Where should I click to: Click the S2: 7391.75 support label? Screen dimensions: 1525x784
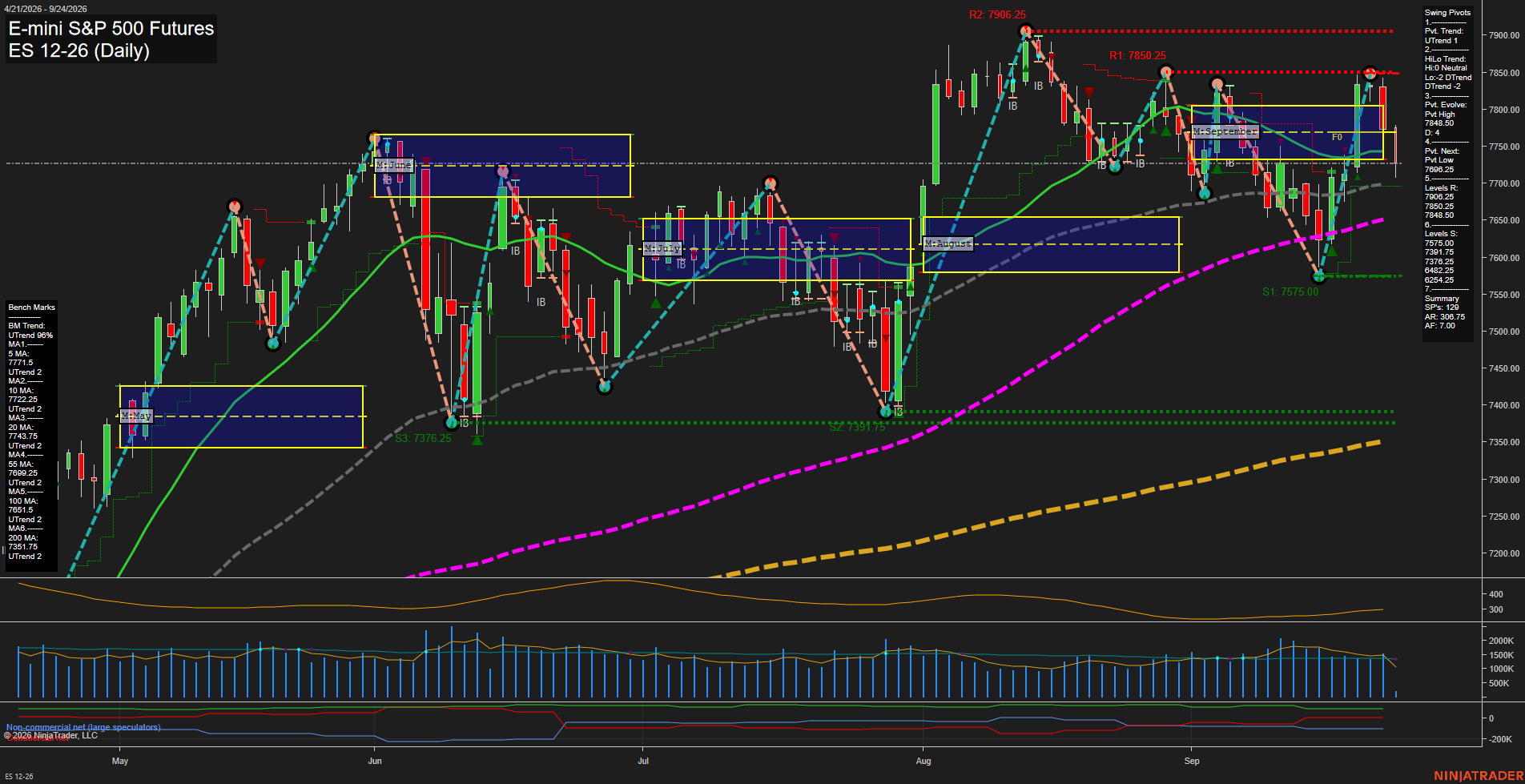857,427
